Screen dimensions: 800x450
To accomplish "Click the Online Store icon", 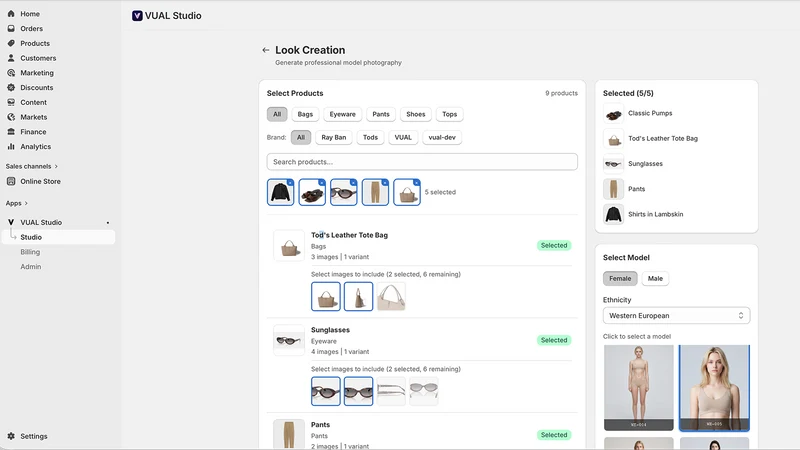I will click(11, 181).
